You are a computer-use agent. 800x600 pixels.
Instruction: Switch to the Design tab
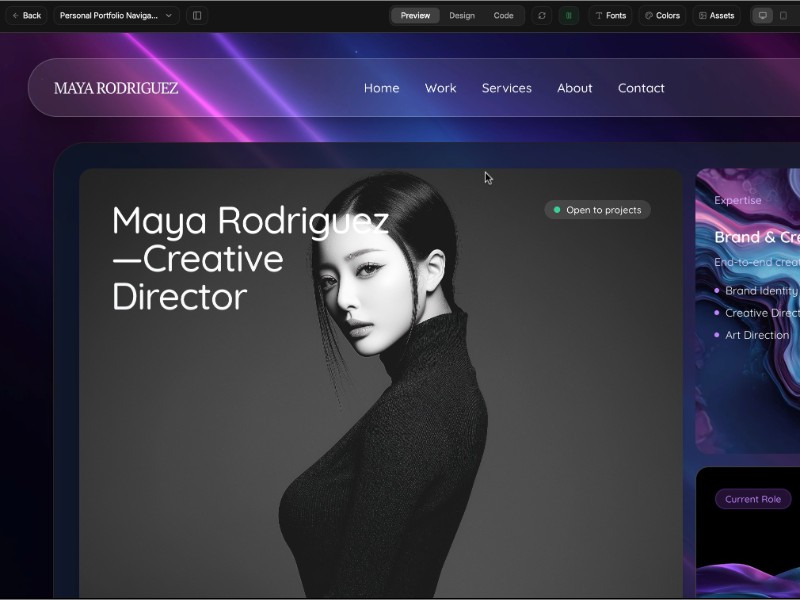461,15
